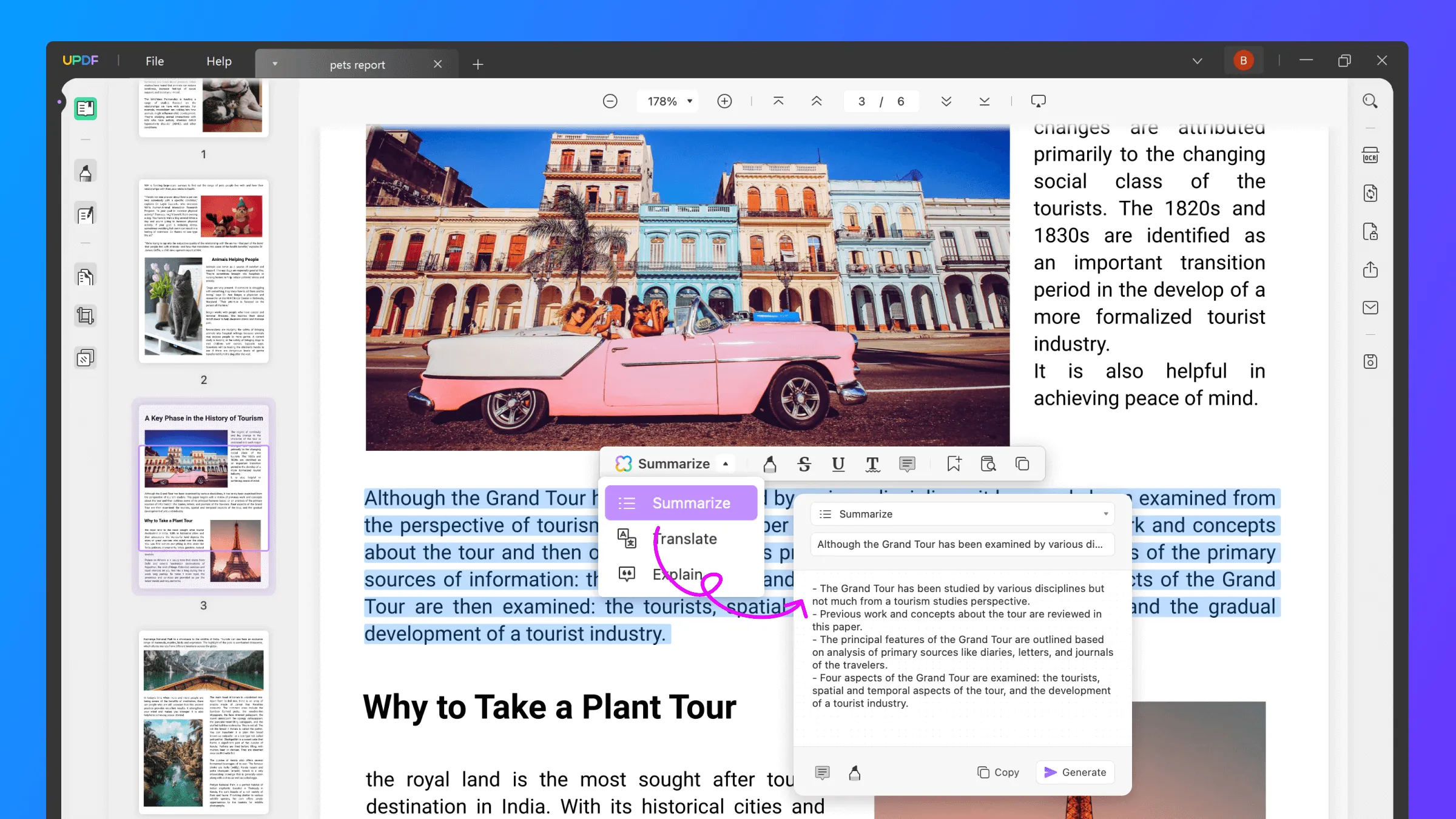Click the comment/note annotation icon
The height and width of the screenshot is (819, 1456).
pyautogui.click(x=908, y=464)
